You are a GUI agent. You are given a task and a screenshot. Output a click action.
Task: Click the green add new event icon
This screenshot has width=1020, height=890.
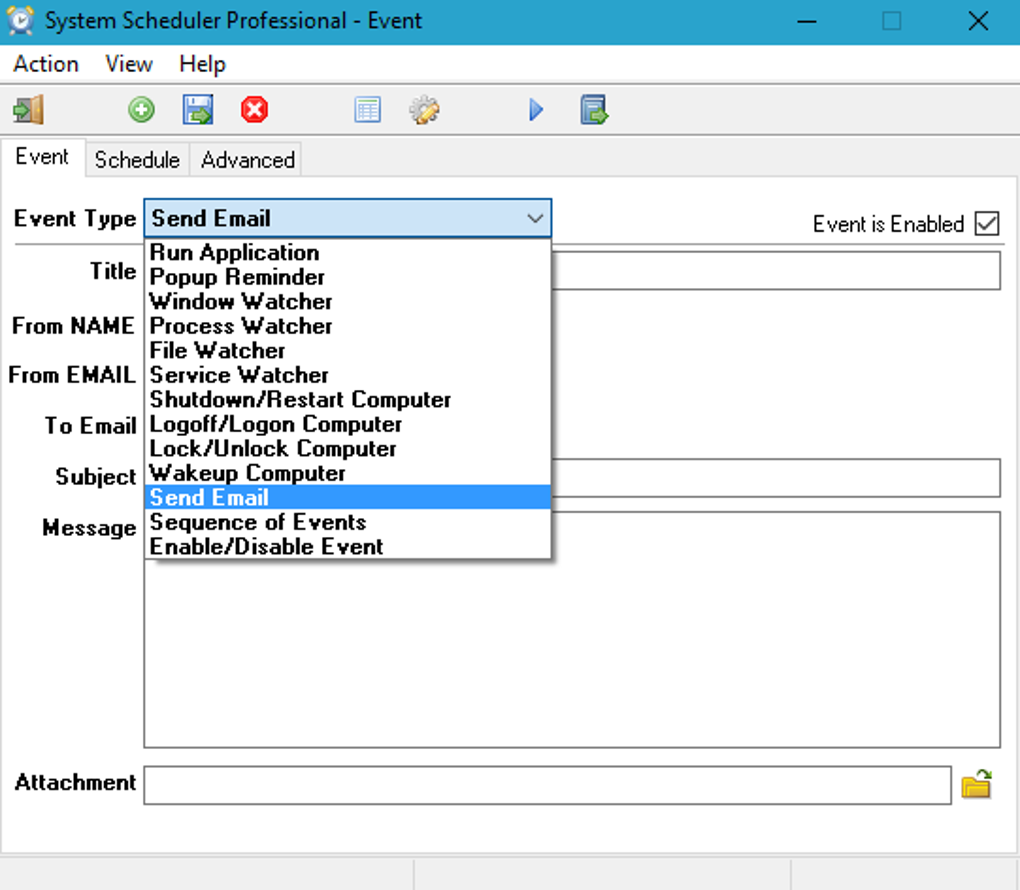pyautogui.click(x=141, y=109)
